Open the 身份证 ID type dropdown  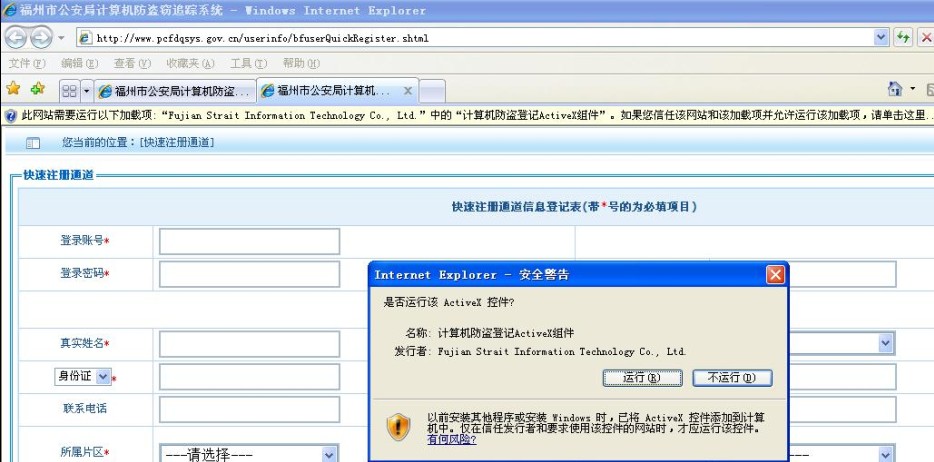pos(81,376)
